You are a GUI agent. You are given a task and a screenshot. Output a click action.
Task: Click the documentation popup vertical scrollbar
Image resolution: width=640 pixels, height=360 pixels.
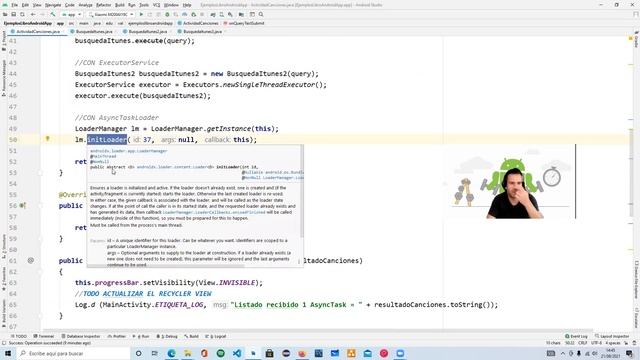point(302,192)
